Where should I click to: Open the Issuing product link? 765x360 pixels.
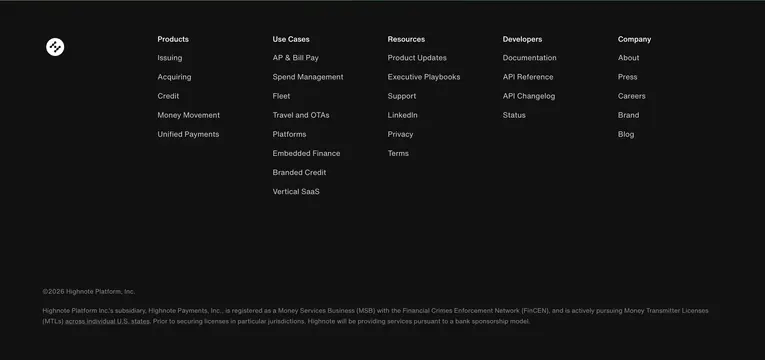tap(170, 58)
